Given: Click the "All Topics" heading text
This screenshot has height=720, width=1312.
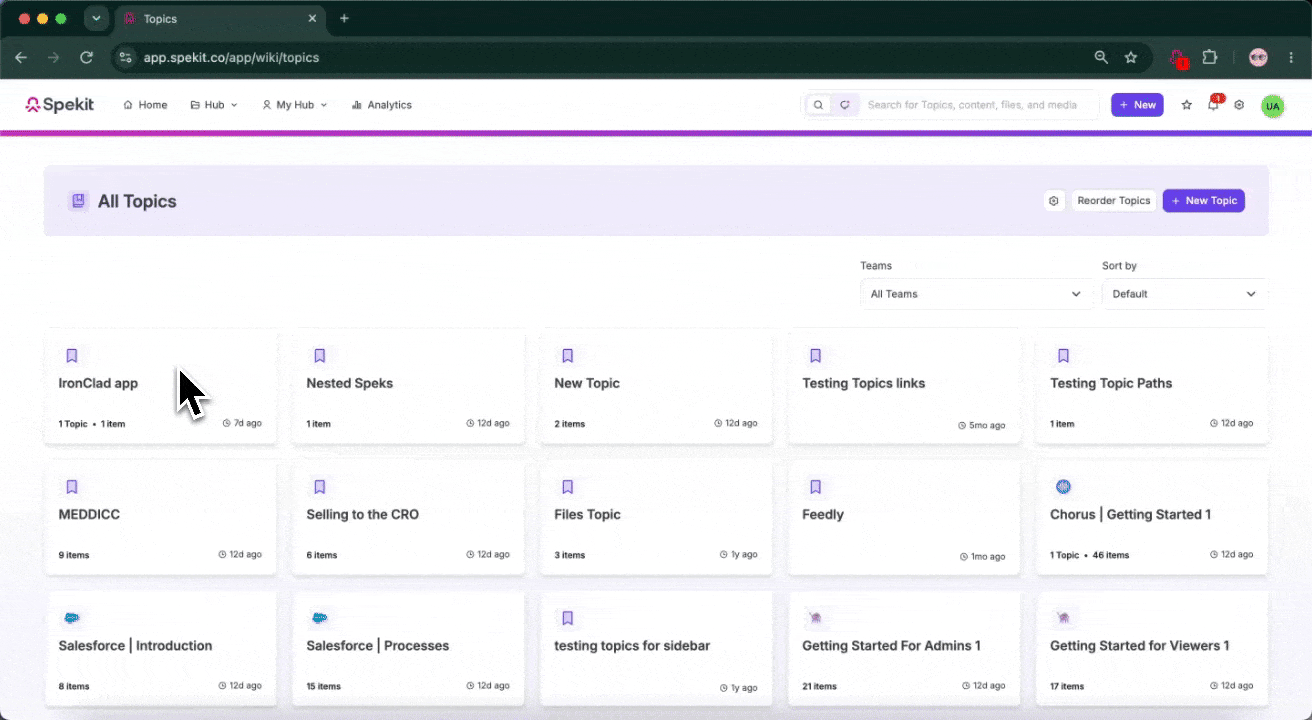Looking at the screenshot, I should [137, 201].
